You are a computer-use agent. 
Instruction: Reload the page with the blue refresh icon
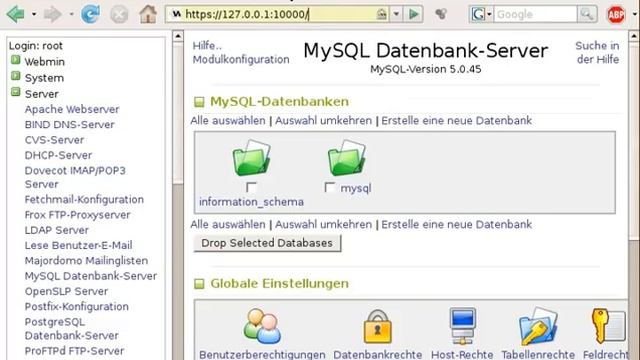[90, 14]
